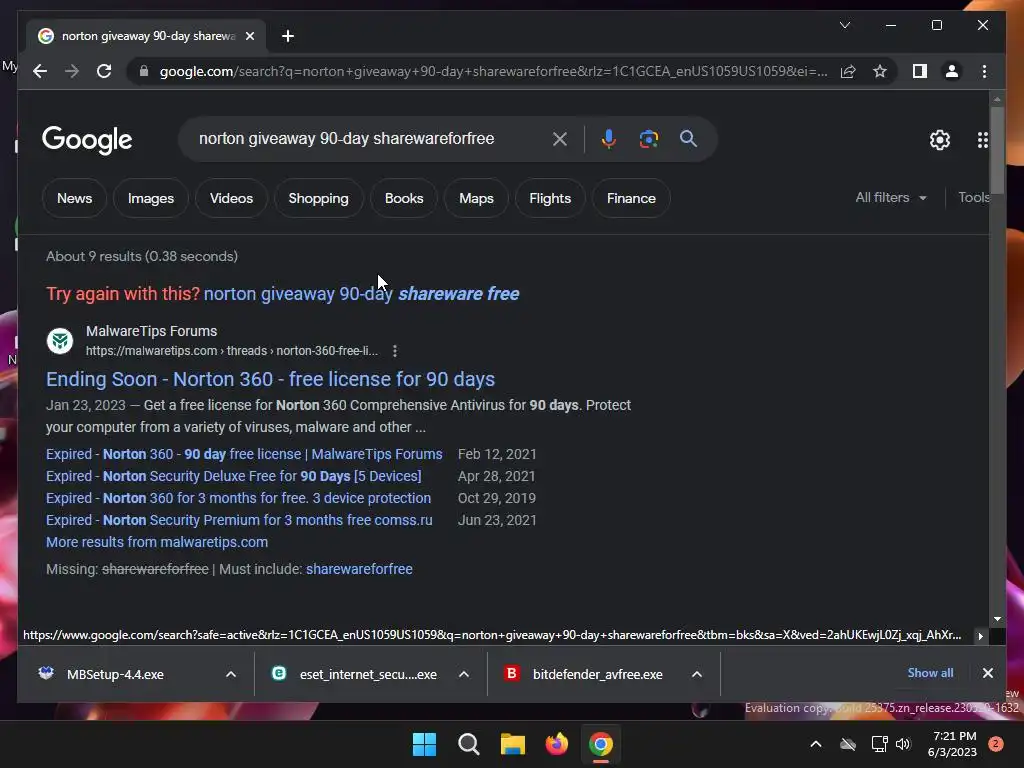Open Google apps grid
This screenshot has height=768, width=1024.
pyautogui.click(x=982, y=140)
